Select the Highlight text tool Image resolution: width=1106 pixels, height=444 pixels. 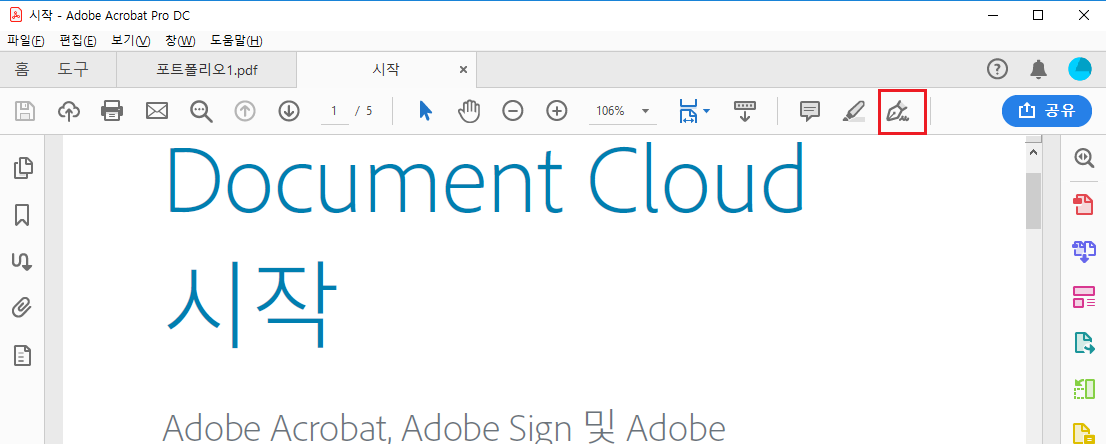coord(853,111)
